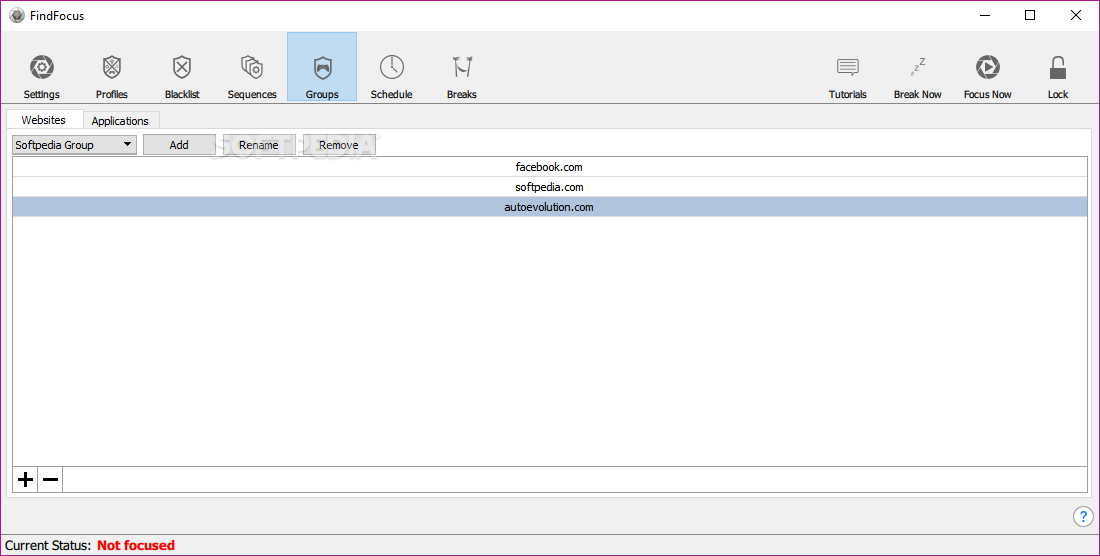1100x556 pixels.
Task: Select the softpedia.com row
Action: pyautogui.click(x=549, y=187)
